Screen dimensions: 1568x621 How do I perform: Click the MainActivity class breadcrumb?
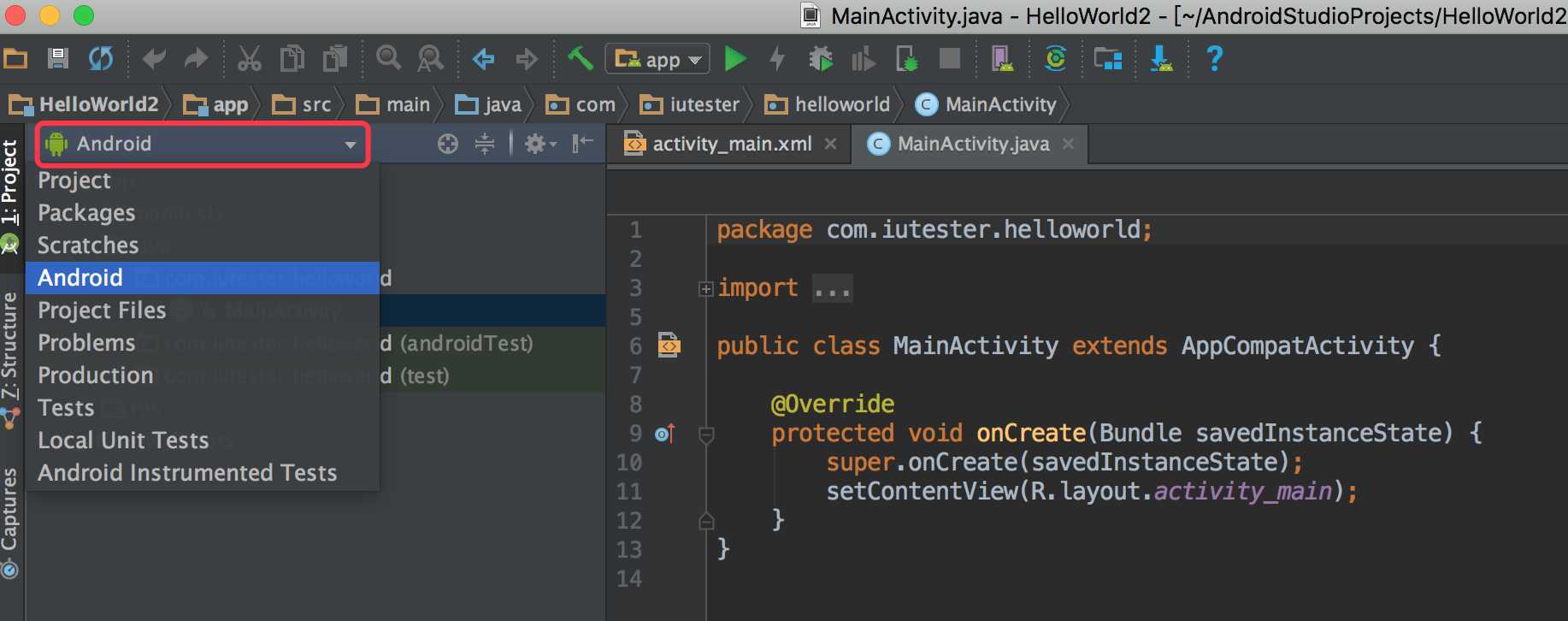(x=986, y=105)
